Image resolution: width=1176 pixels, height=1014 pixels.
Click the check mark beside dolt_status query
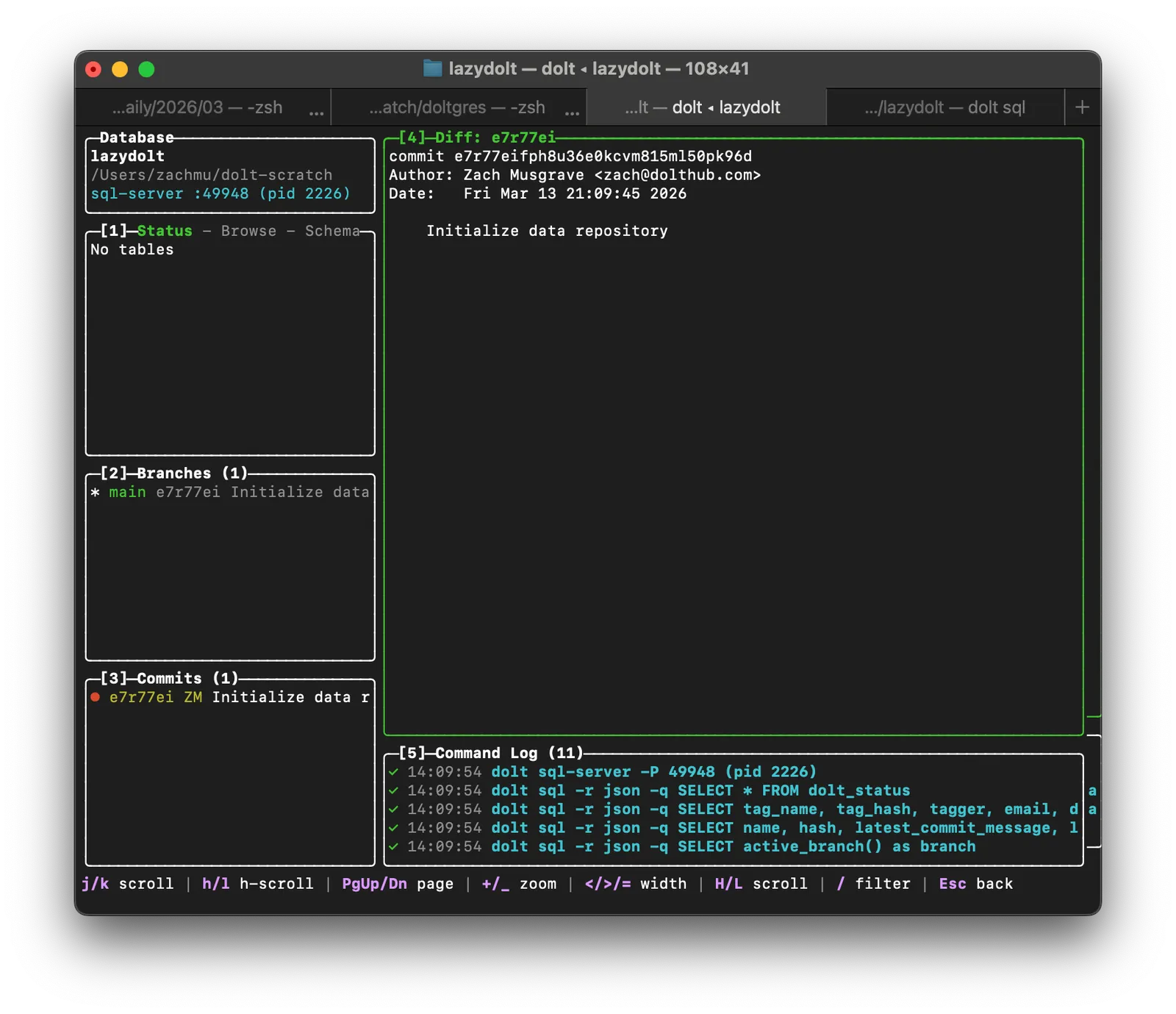394,790
